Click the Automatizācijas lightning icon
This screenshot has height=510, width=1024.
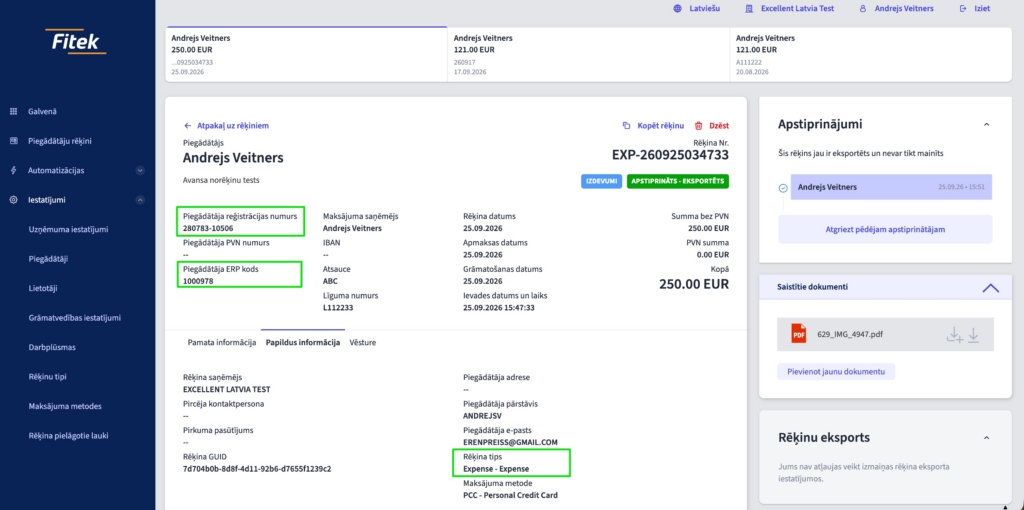(x=13, y=170)
